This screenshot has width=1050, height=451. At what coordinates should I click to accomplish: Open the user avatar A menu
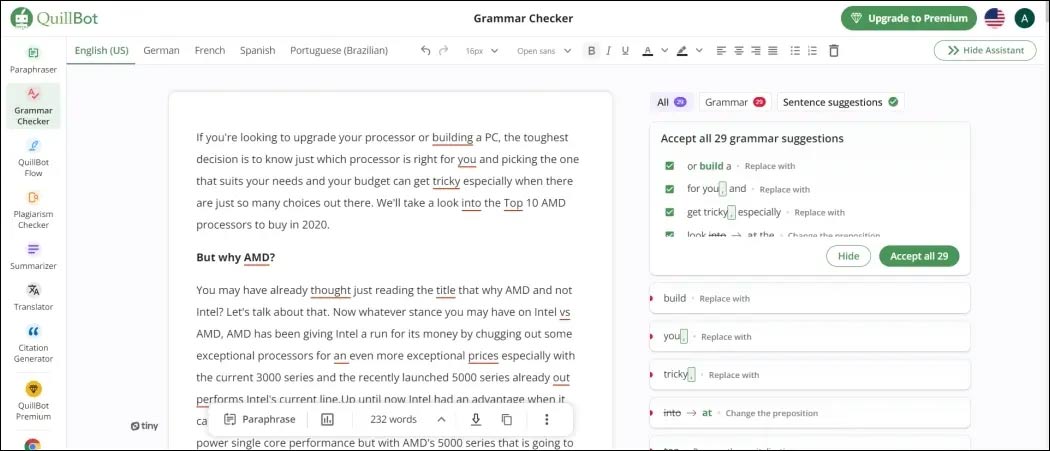click(x=1025, y=18)
